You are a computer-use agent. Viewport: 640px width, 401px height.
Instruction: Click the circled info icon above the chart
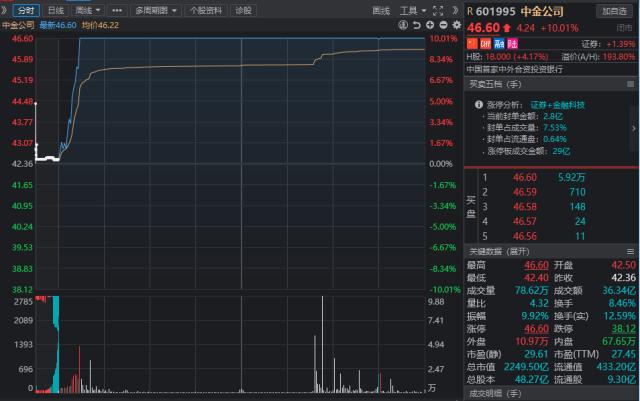(x=403, y=25)
